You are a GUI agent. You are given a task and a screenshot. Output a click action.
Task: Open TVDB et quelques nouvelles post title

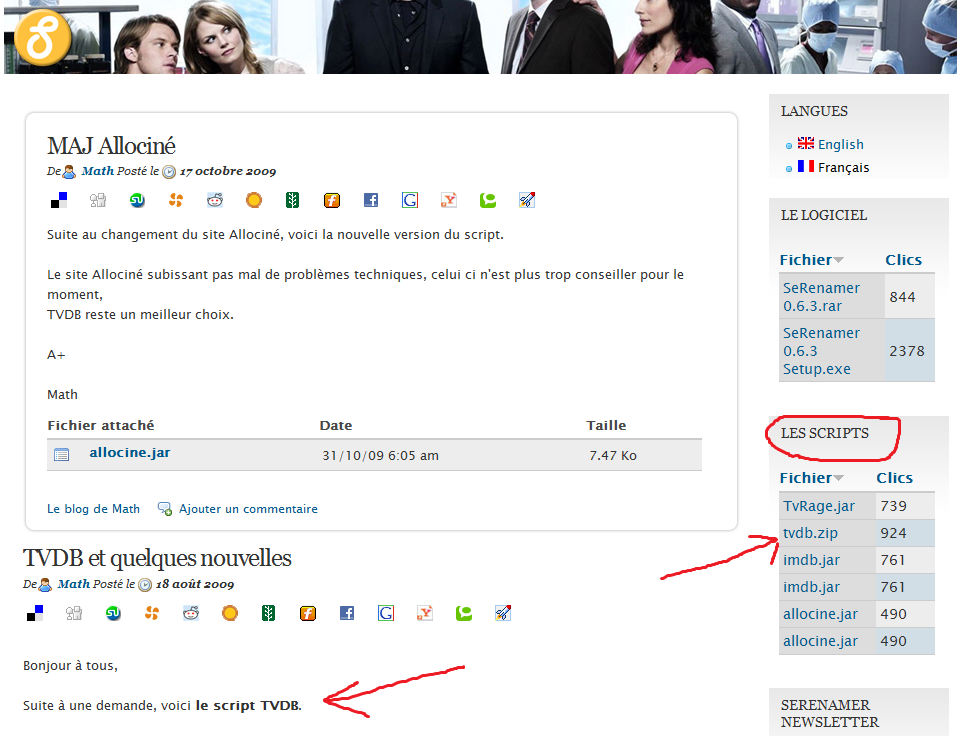(x=157, y=558)
